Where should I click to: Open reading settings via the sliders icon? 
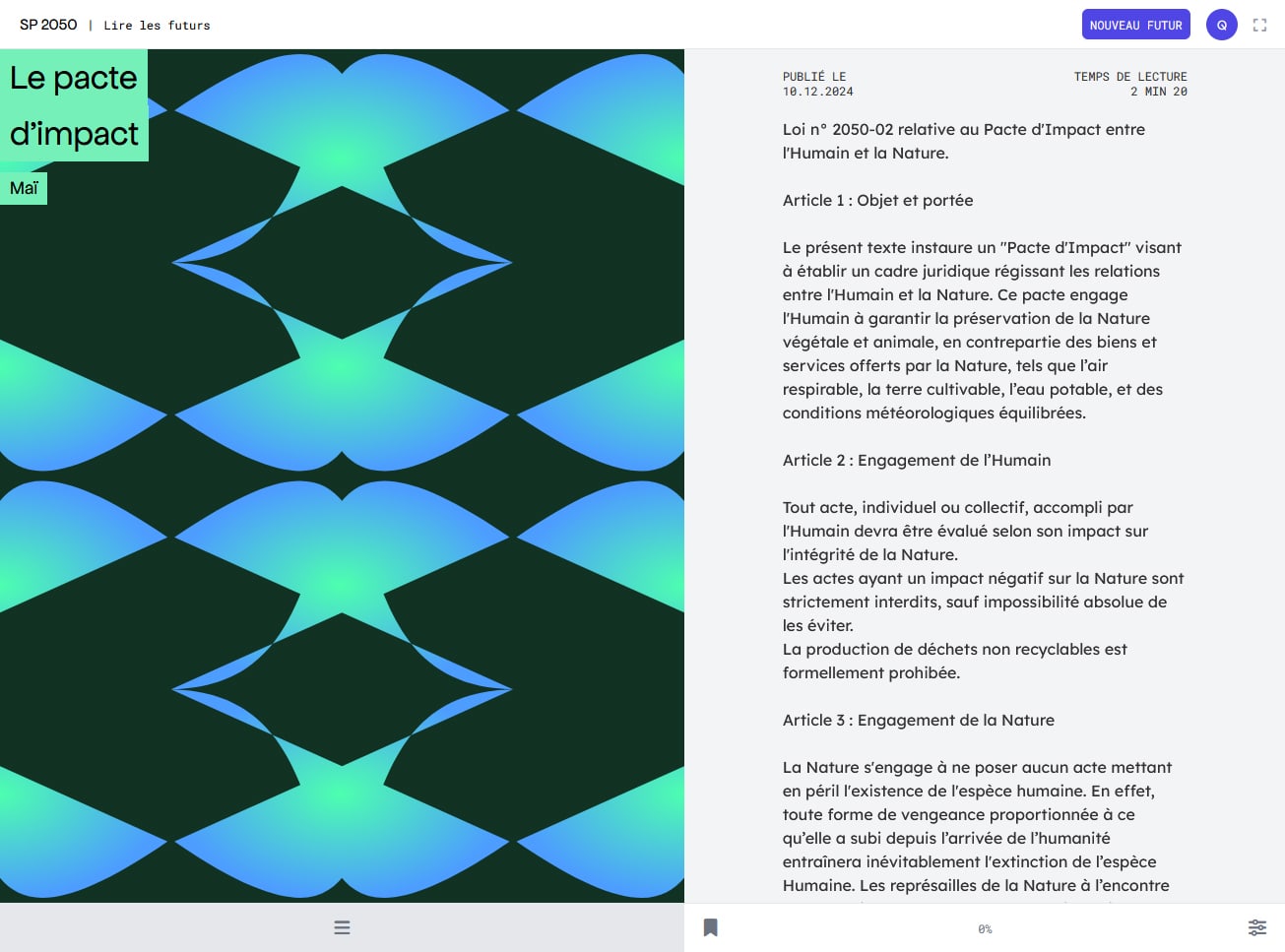point(1257,927)
